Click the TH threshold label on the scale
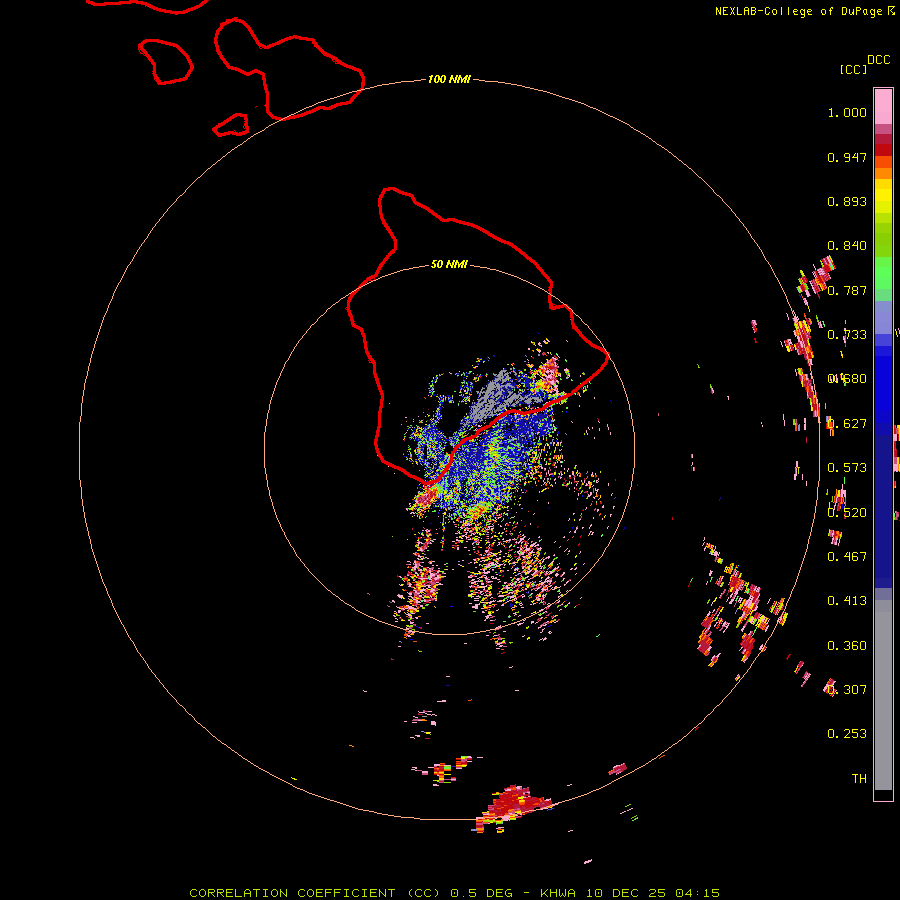This screenshot has height=900, width=900. (859, 778)
